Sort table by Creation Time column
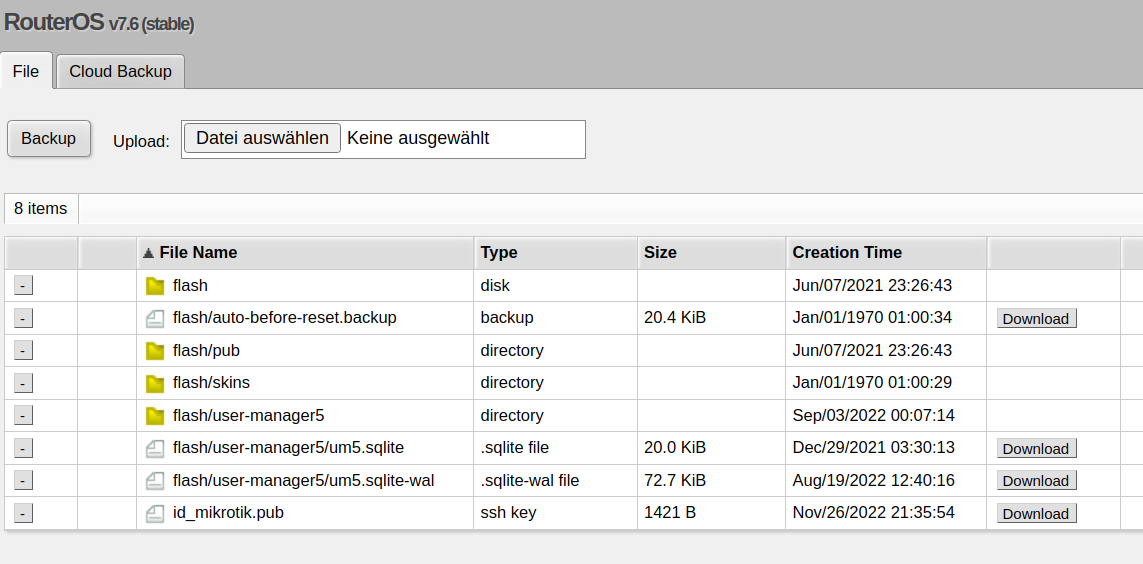Image resolution: width=1143 pixels, height=564 pixels. click(x=886, y=253)
